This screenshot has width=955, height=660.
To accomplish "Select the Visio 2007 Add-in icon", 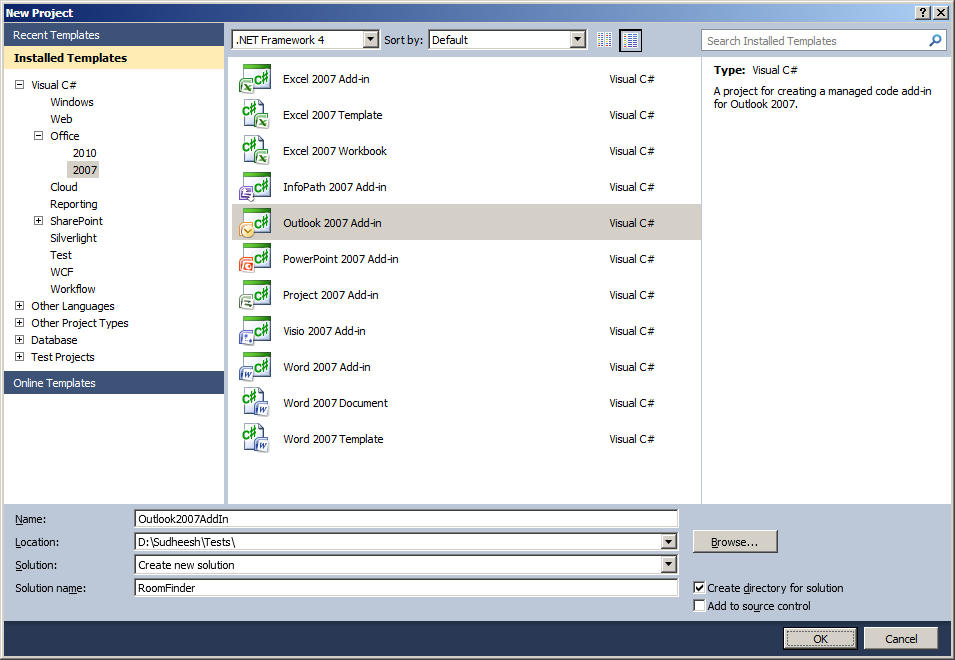I will 255,330.
